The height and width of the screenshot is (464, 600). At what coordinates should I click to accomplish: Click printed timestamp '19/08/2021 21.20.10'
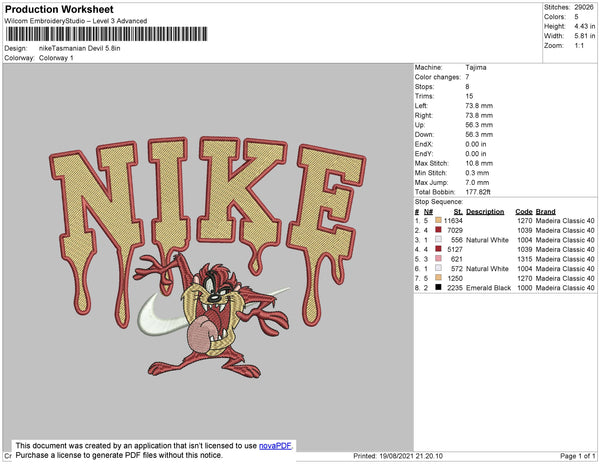411,456
